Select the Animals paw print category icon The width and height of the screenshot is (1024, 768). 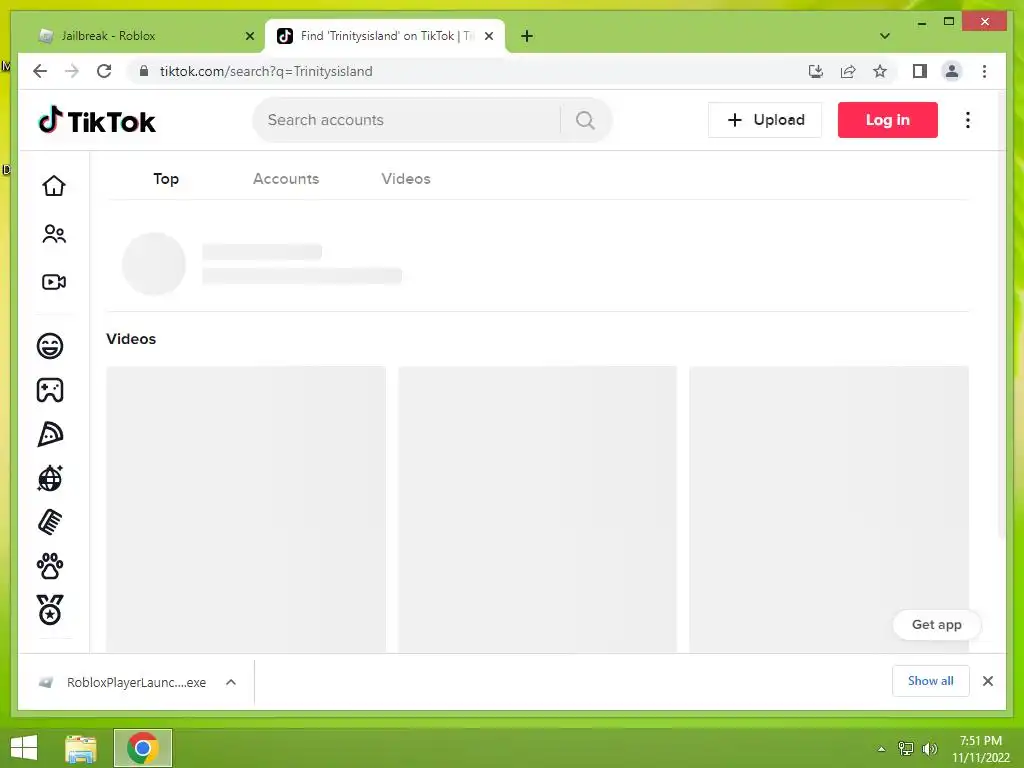click(x=50, y=566)
